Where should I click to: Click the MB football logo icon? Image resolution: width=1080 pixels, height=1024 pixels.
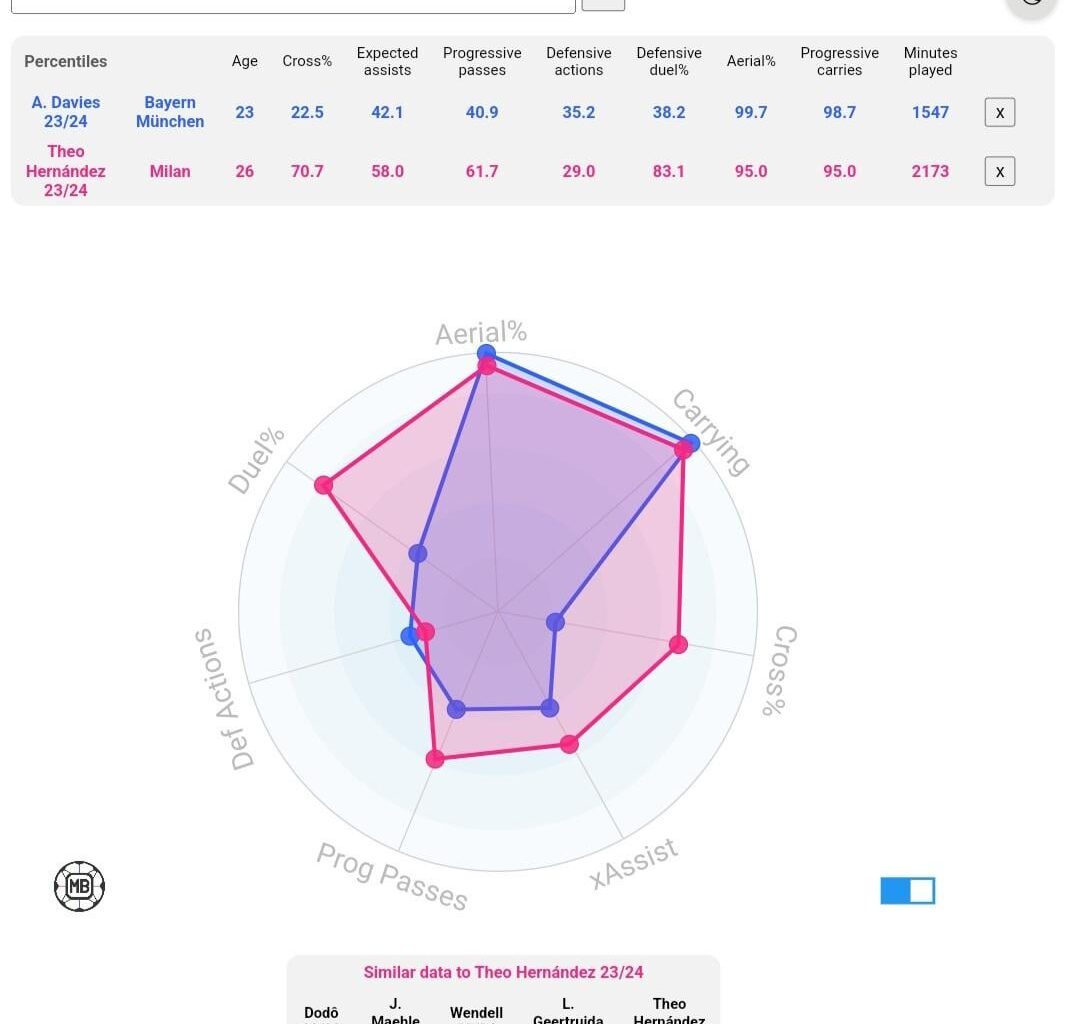pyautogui.click(x=79, y=886)
